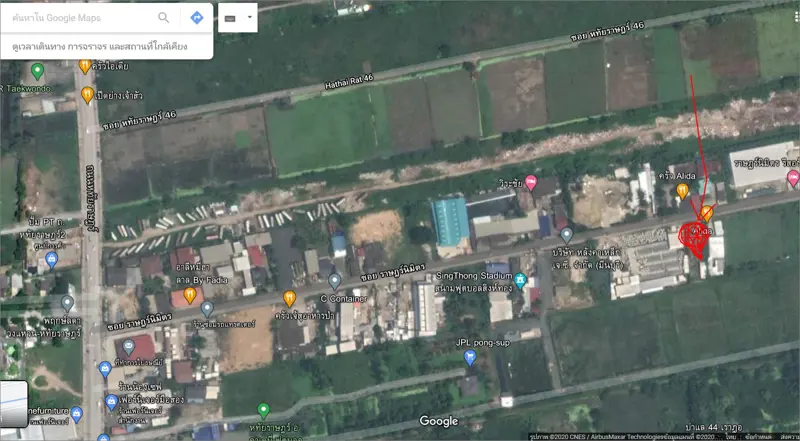Open the By Fadia restaurant pin
The width and height of the screenshot is (800, 441).
click(189, 295)
